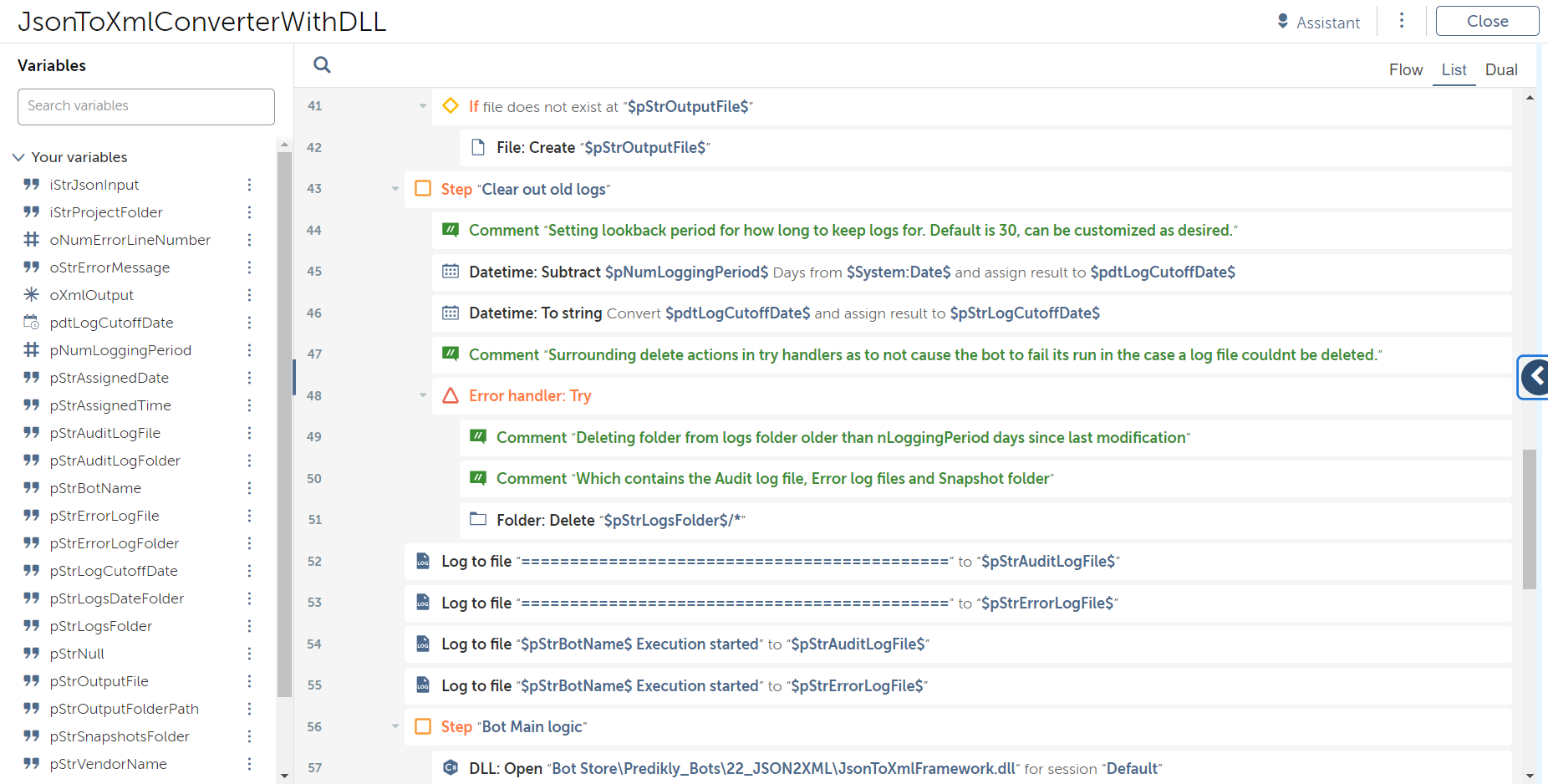1548x784 pixels.
Task: Open options menu for pStrBotName variable
Action: click(249, 488)
